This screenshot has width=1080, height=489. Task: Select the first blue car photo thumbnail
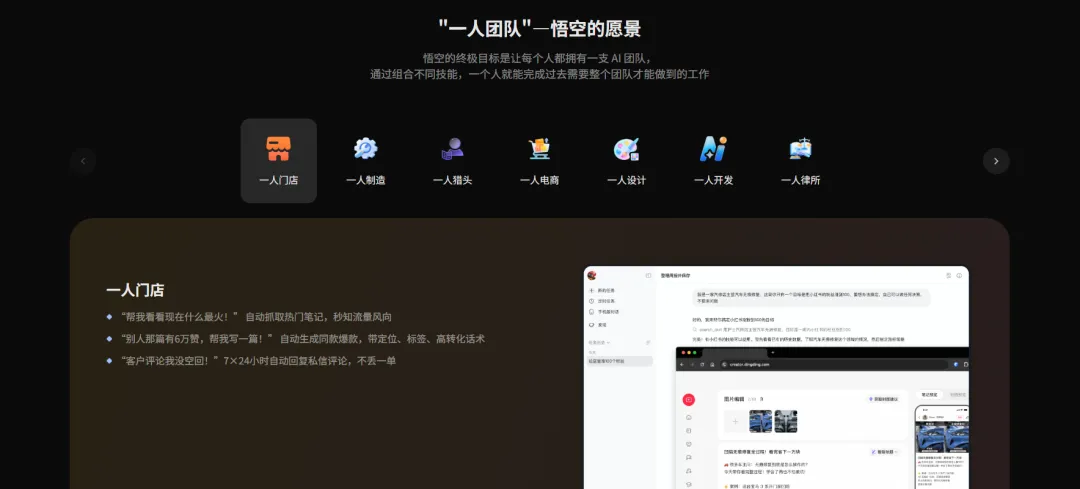[760, 422]
